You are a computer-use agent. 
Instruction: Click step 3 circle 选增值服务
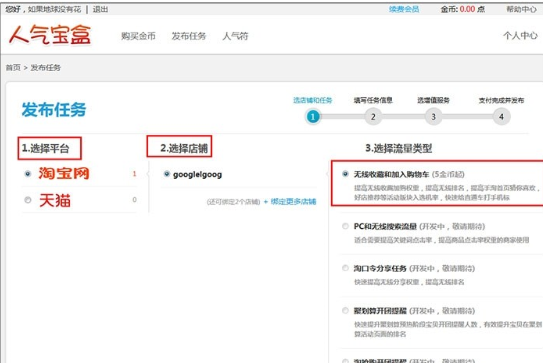[433, 117]
